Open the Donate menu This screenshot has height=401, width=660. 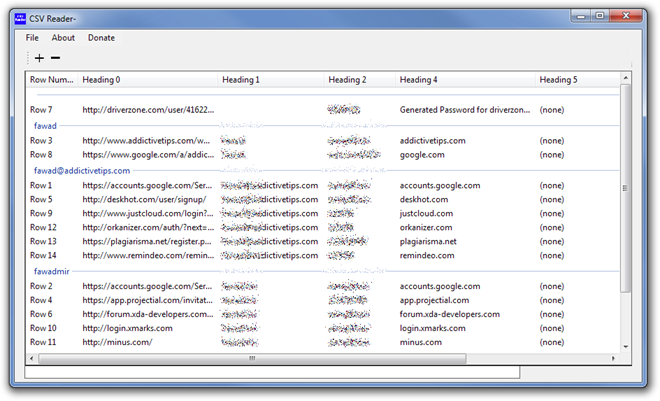tap(101, 37)
